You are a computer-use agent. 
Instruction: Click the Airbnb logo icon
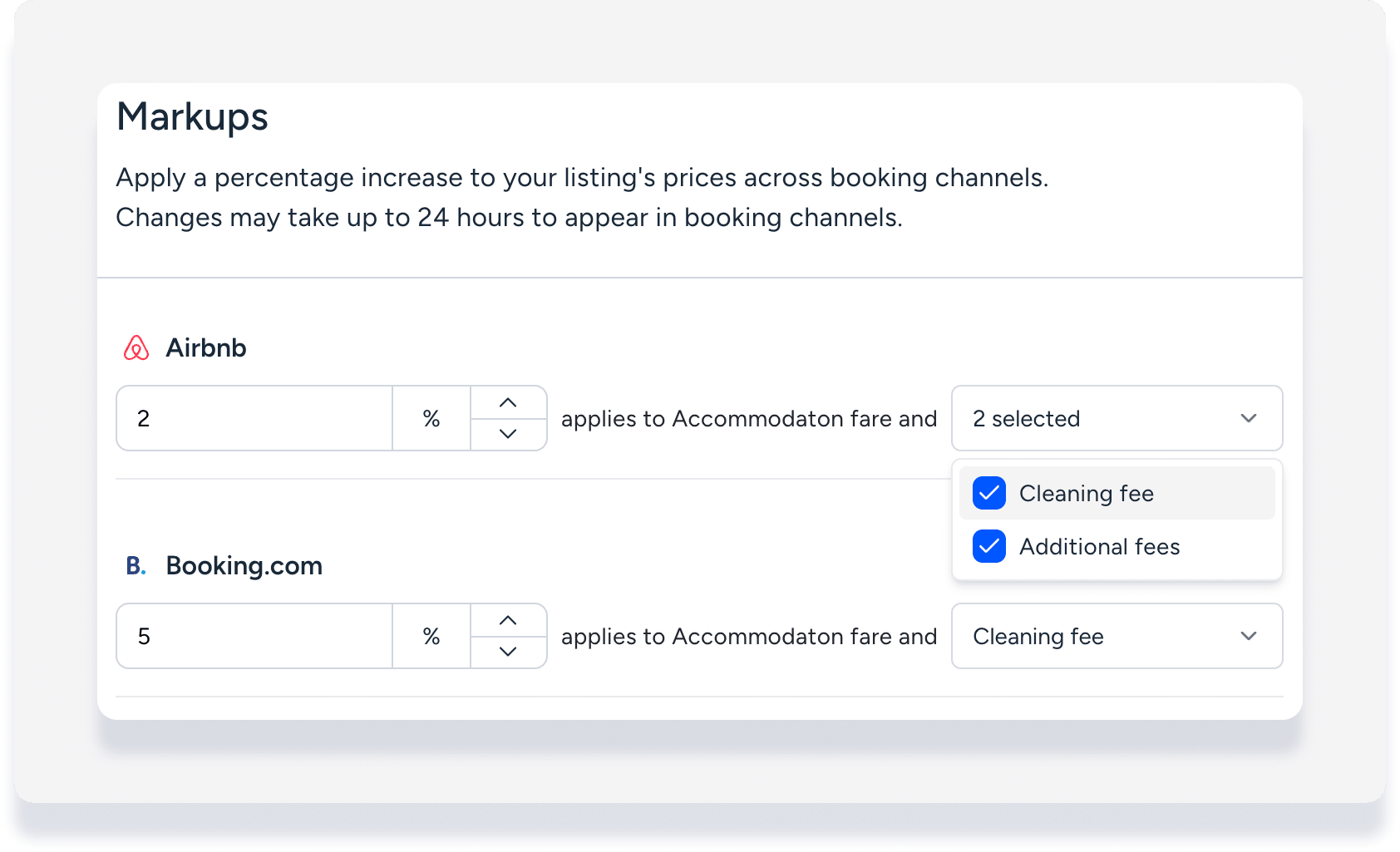[136, 347]
